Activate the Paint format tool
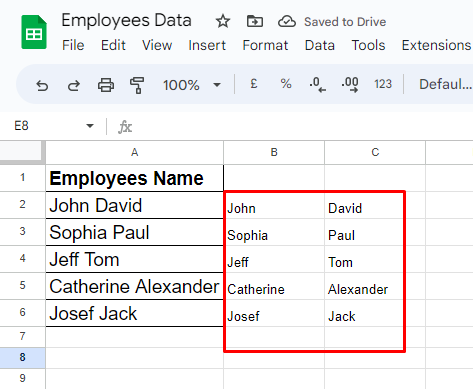This screenshot has width=473, height=389. pyautogui.click(x=137, y=85)
